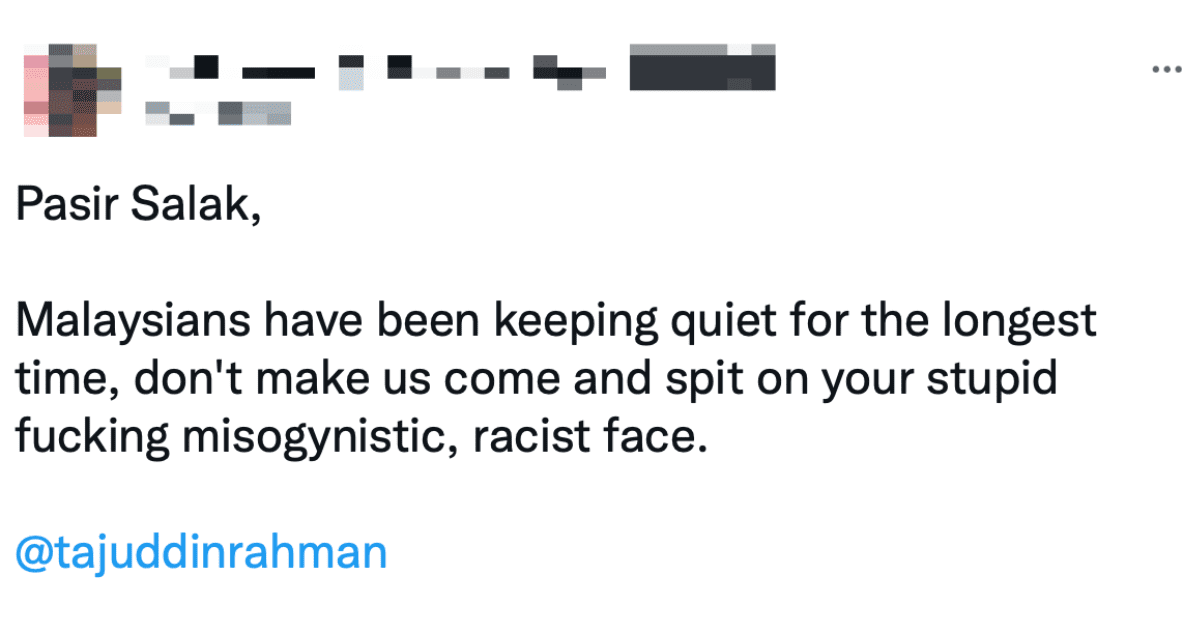Open the tweet's three-dot more options menu
1198x622 pixels.
coord(1167,69)
